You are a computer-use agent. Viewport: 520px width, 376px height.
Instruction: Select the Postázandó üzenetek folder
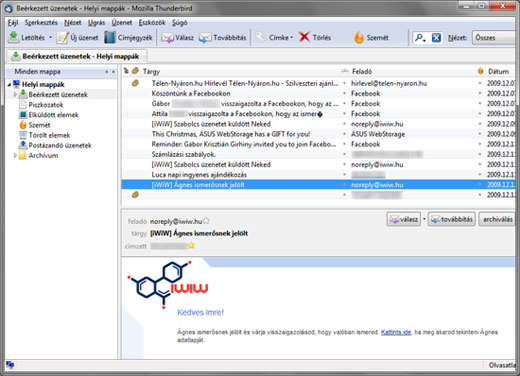point(60,145)
